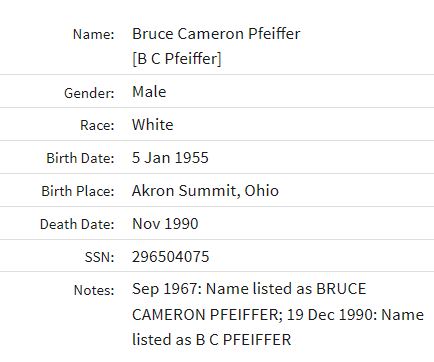Click the note line CAMERON PFEIFFER; 19 Dec 1990
434x362 pixels.
click(278, 314)
